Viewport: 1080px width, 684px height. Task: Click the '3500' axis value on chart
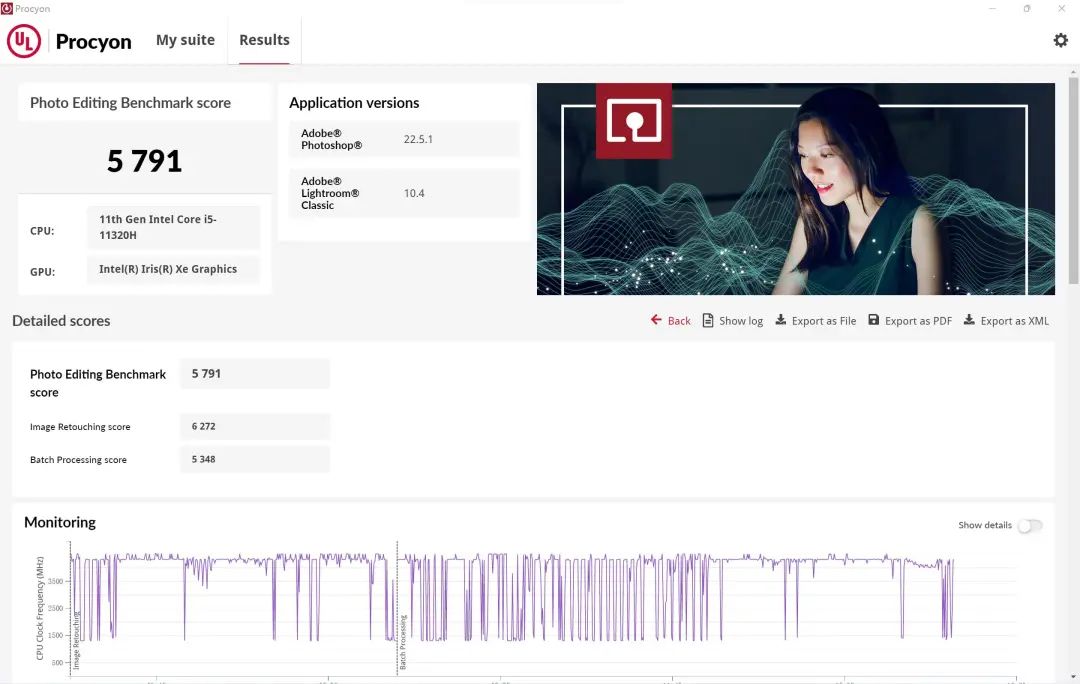(x=56, y=581)
